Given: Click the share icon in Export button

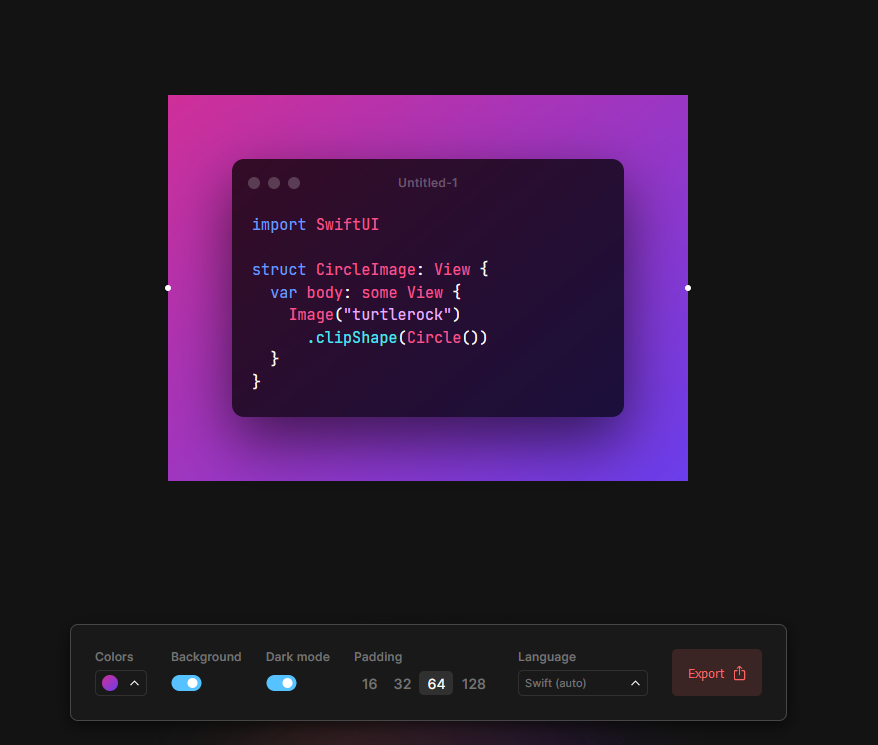Looking at the screenshot, I should point(740,673).
